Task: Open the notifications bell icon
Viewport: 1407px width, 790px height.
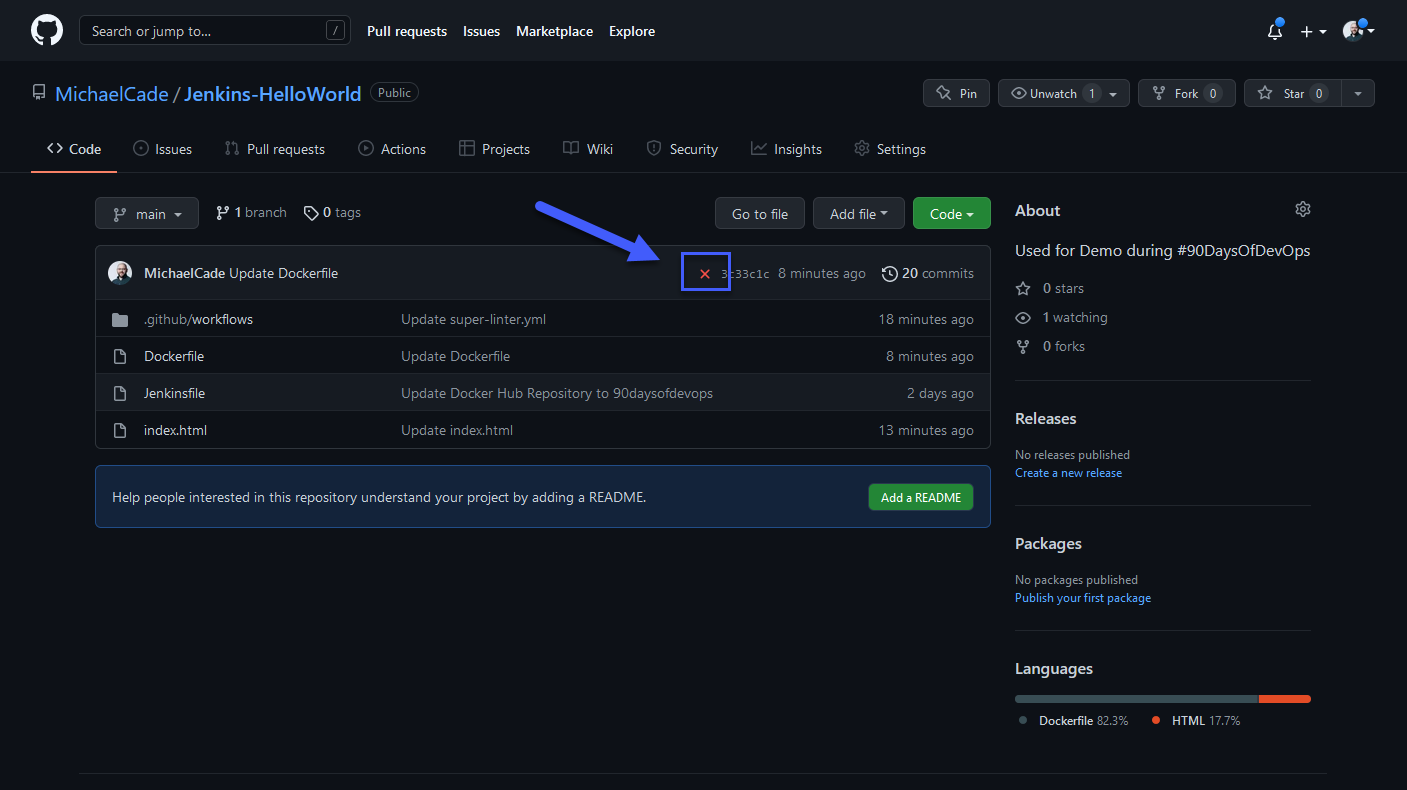Action: pos(1274,31)
